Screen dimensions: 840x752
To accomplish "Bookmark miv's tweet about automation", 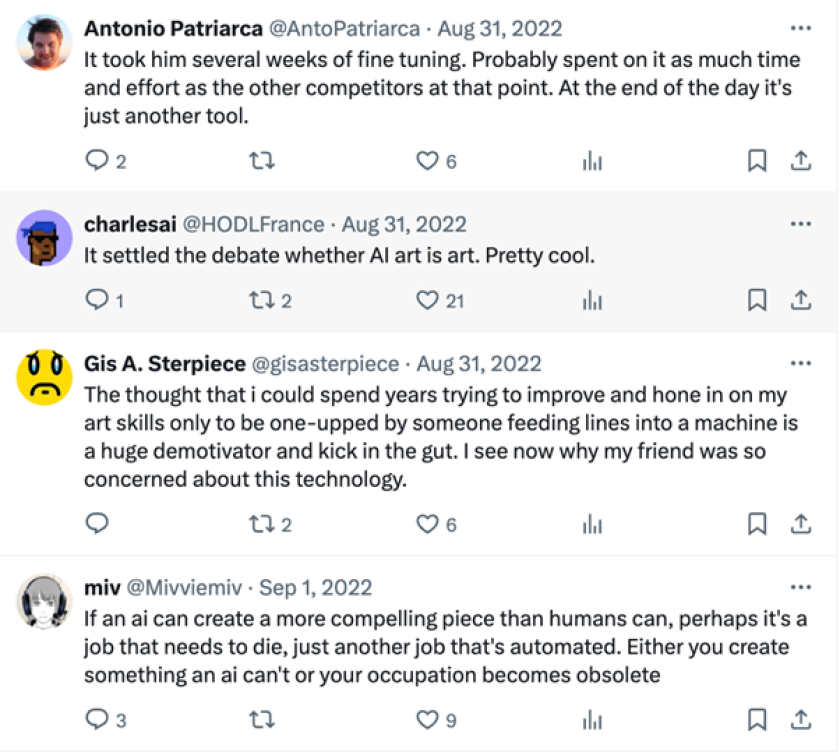I will click(757, 719).
